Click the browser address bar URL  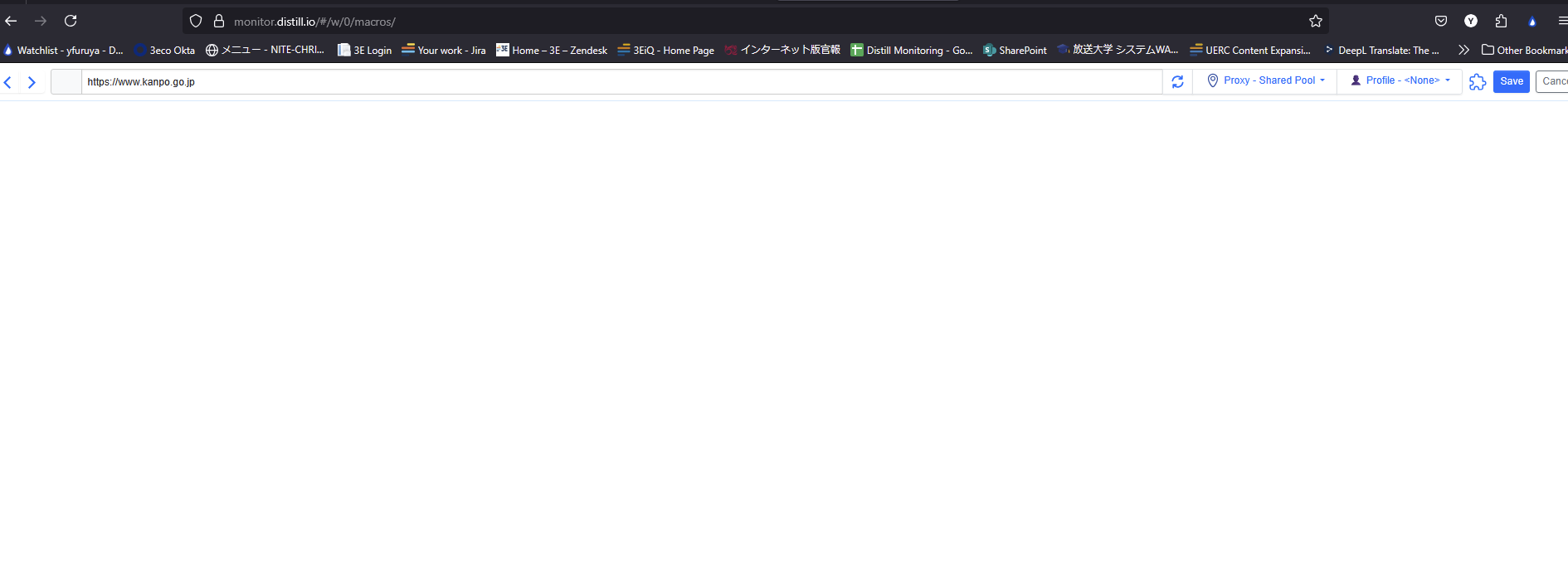314,22
